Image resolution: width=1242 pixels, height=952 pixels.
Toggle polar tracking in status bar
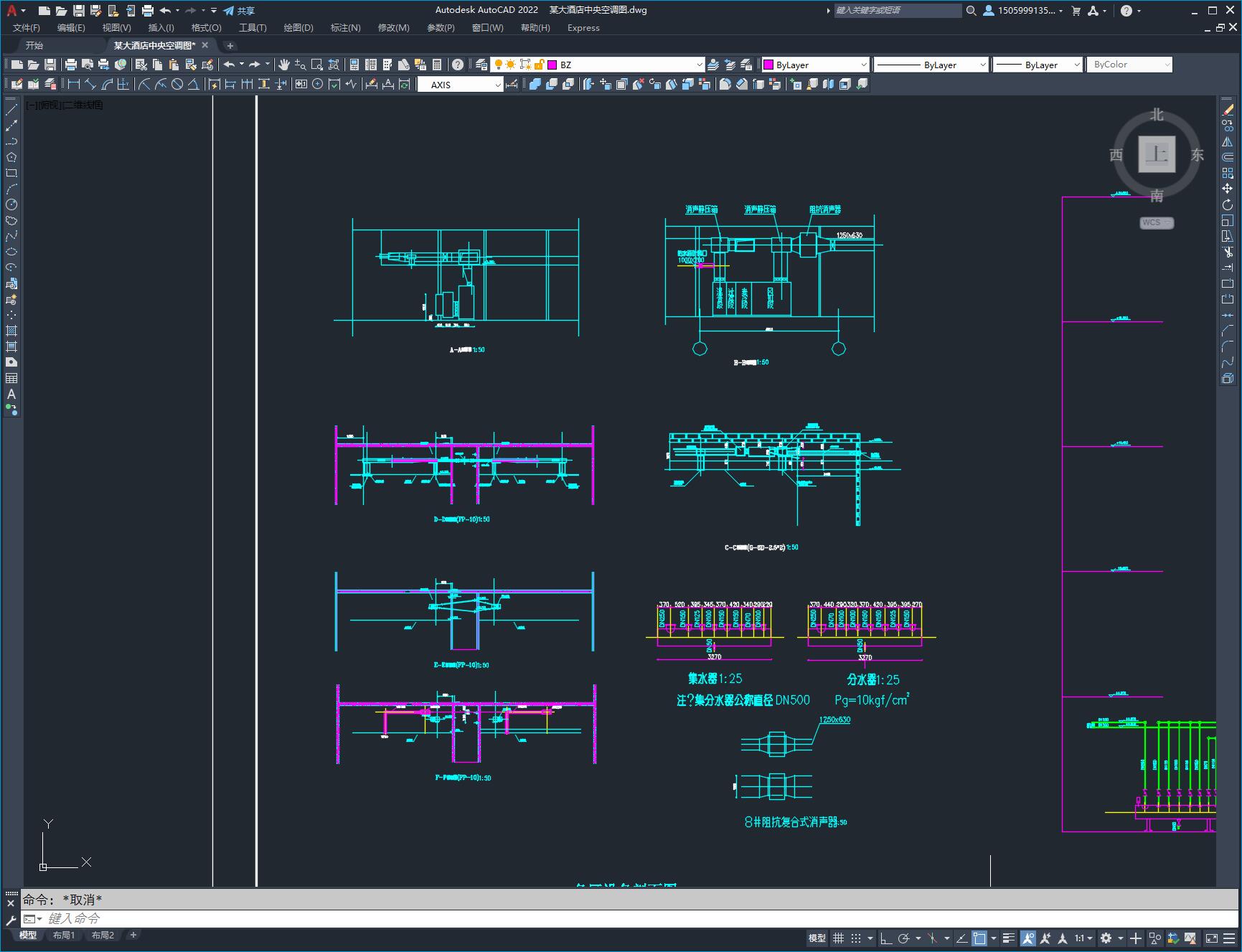coord(904,938)
